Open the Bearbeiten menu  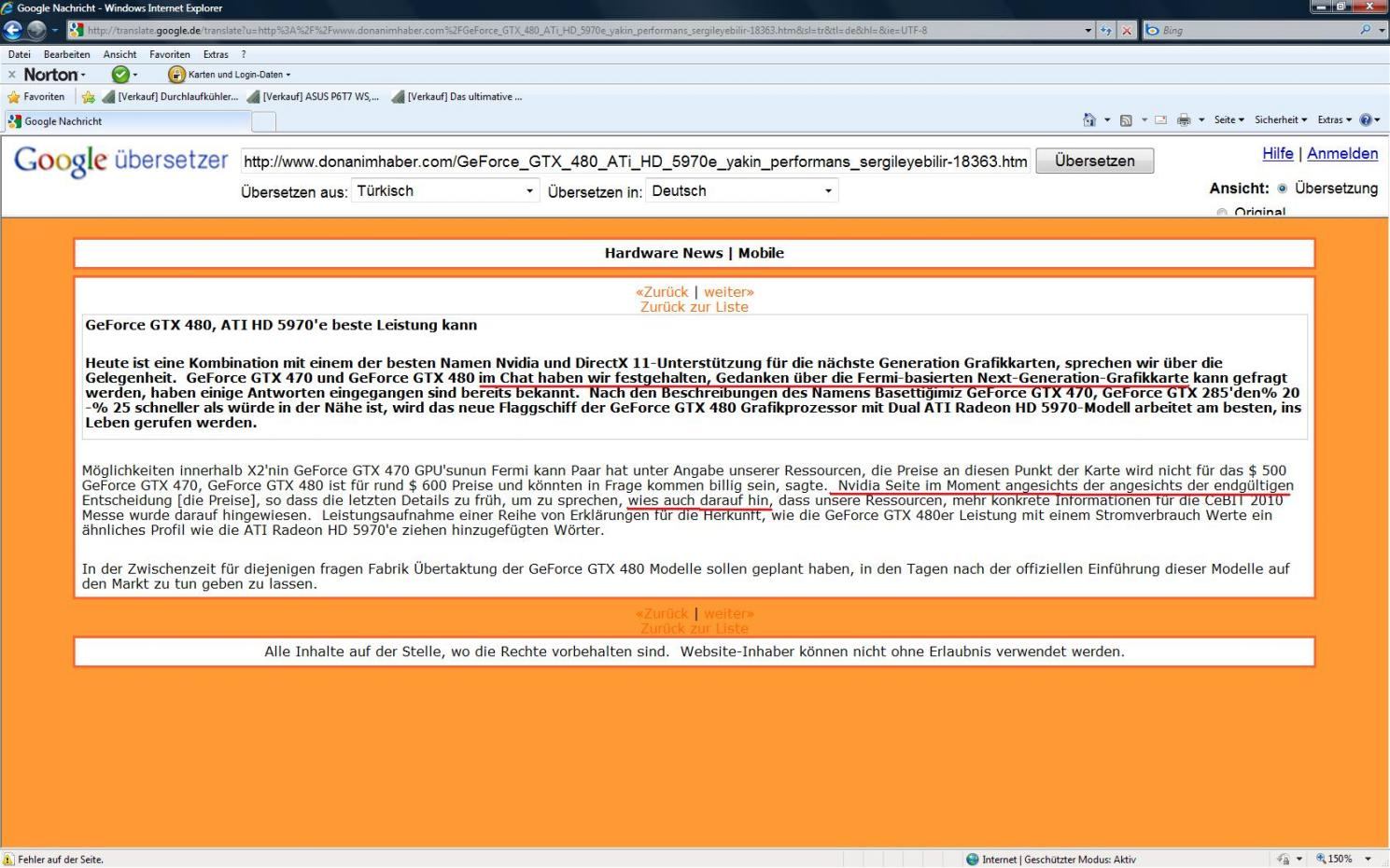click(66, 54)
